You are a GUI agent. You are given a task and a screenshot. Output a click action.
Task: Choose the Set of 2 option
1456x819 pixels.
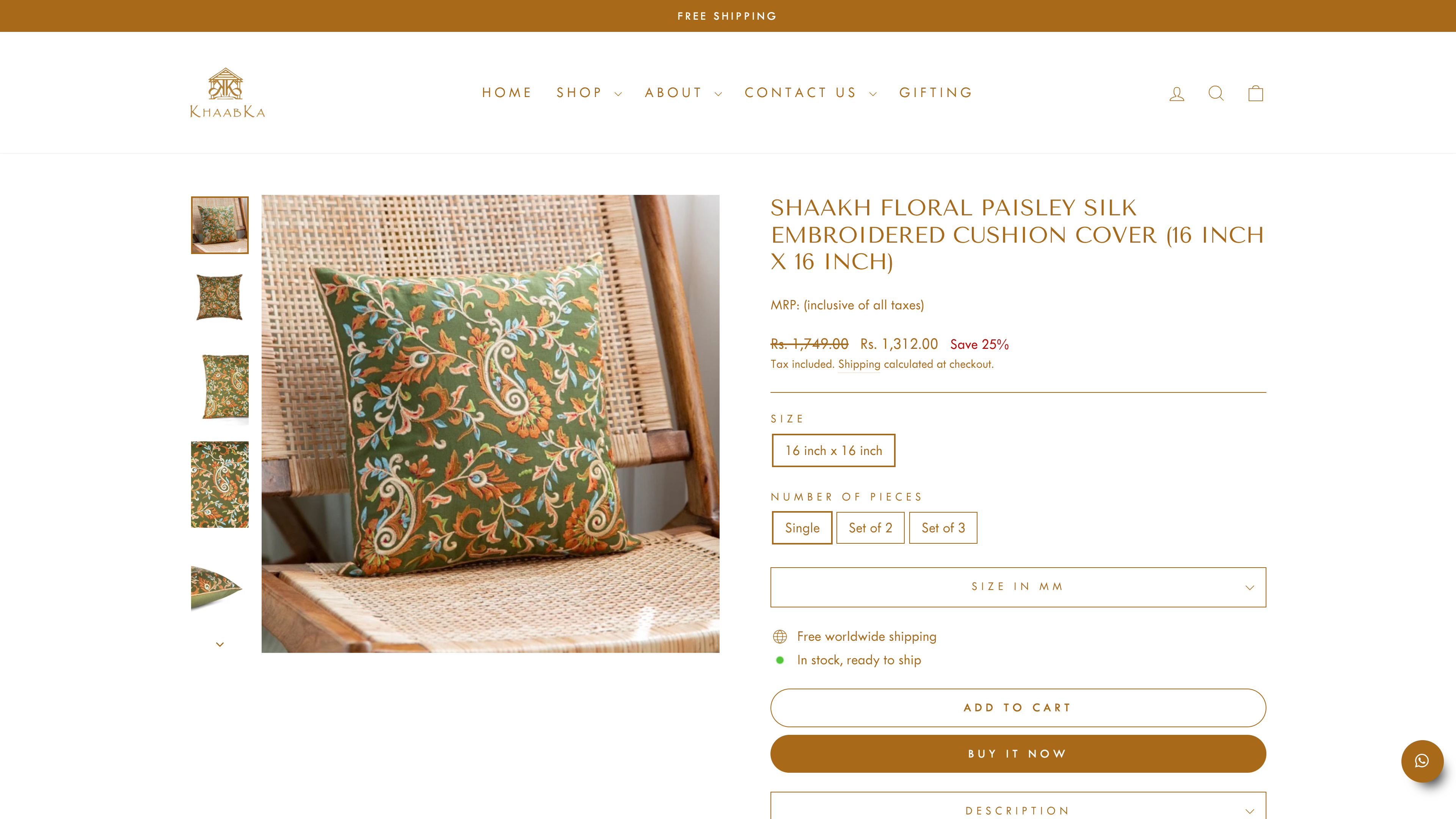tap(870, 528)
